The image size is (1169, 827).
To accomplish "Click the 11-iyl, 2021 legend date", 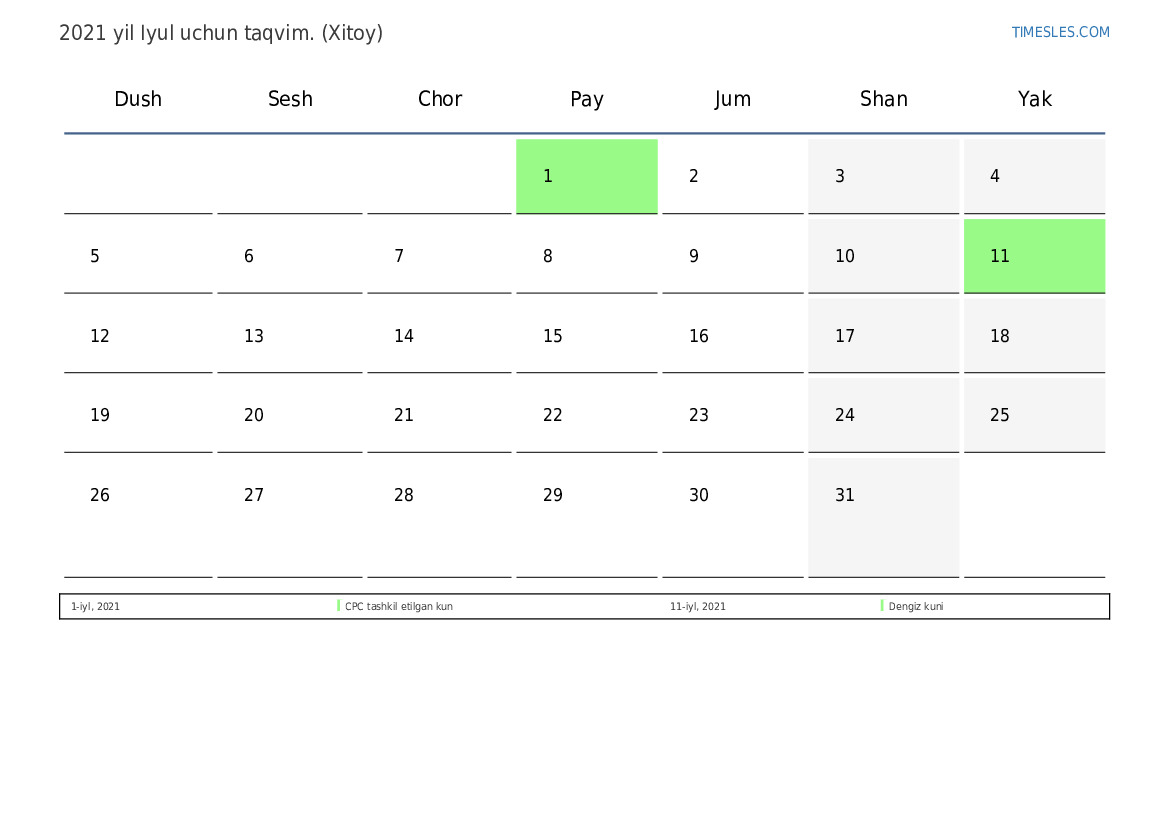I will coord(698,607).
